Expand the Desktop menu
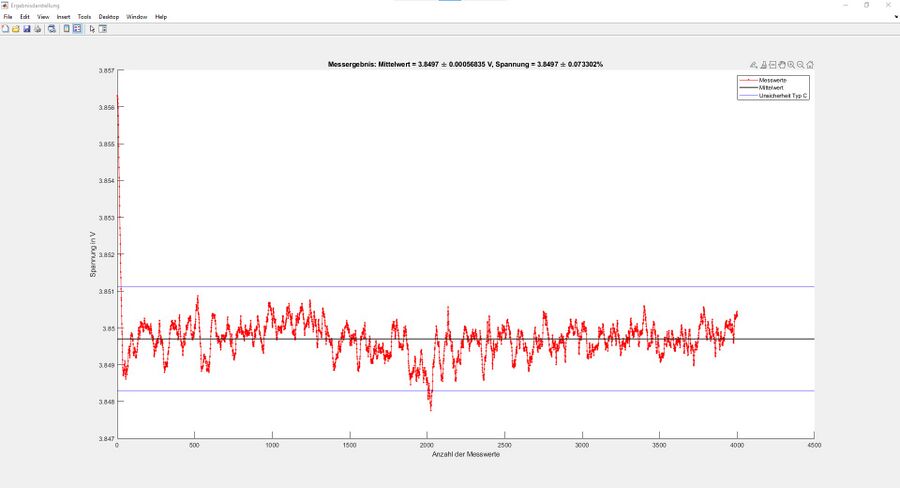The width and height of the screenshot is (900, 488). [x=109, y=17]
